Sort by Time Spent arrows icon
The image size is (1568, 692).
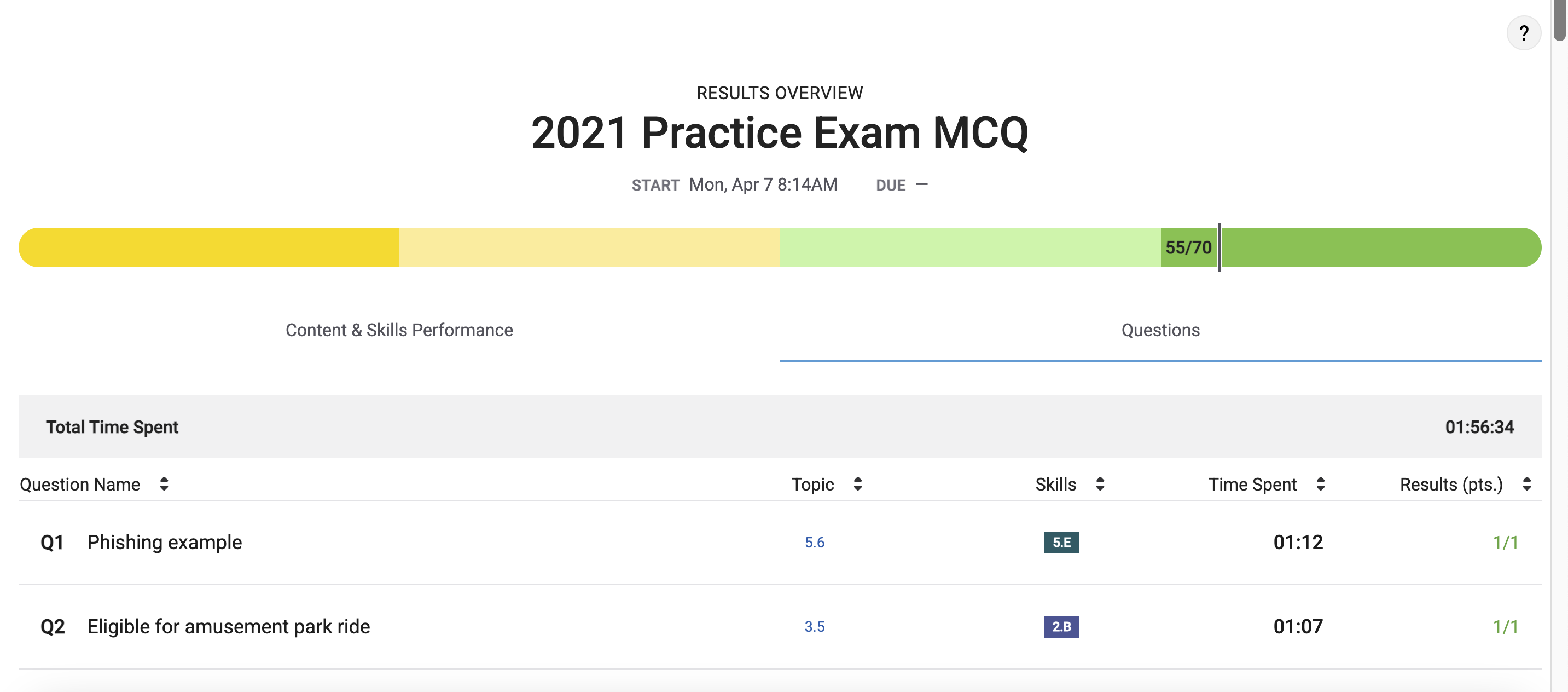coord(1320,485)
